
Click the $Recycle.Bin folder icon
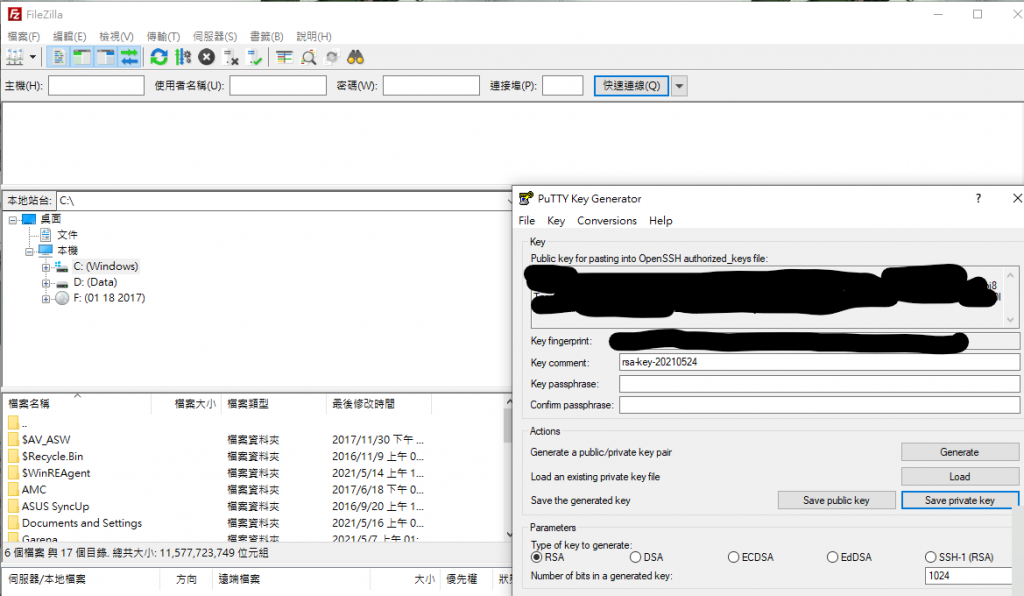(x=13, y=456)
